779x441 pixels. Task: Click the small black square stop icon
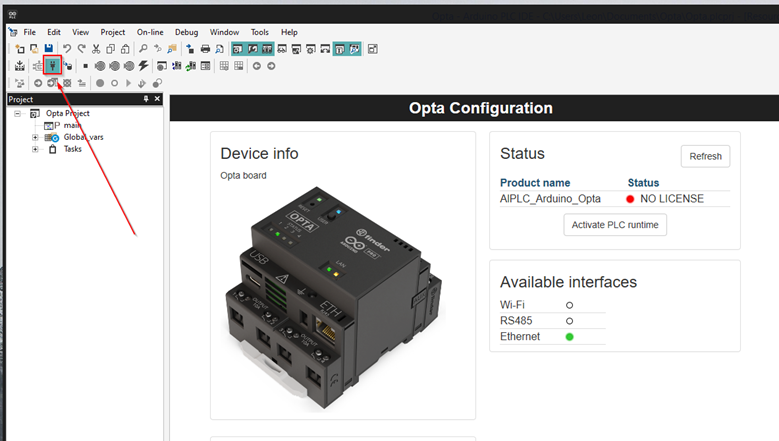tap(85, 66)
